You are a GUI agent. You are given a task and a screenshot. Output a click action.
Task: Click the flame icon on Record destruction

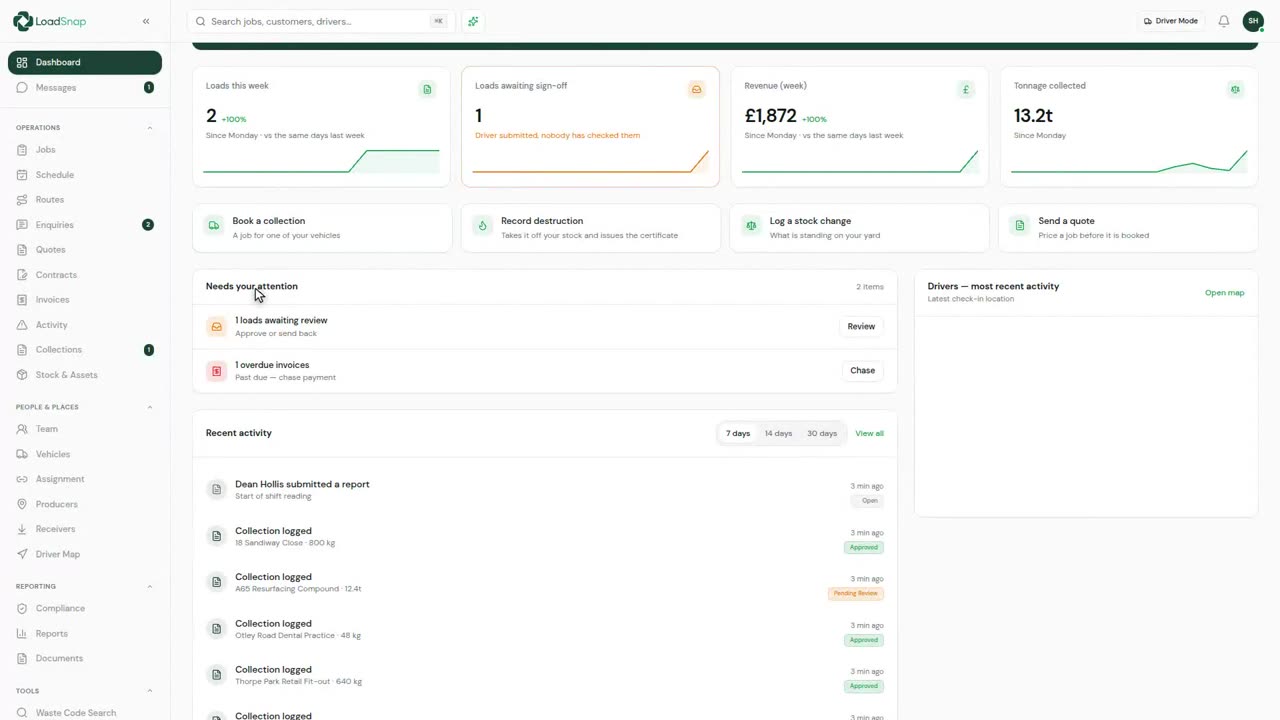pos(483,226)
